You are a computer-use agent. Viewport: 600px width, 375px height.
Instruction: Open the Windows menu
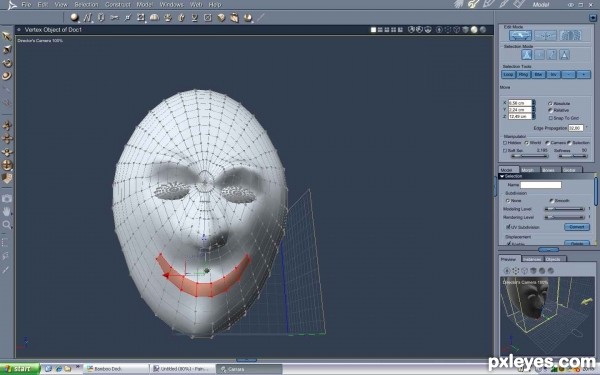171,5
